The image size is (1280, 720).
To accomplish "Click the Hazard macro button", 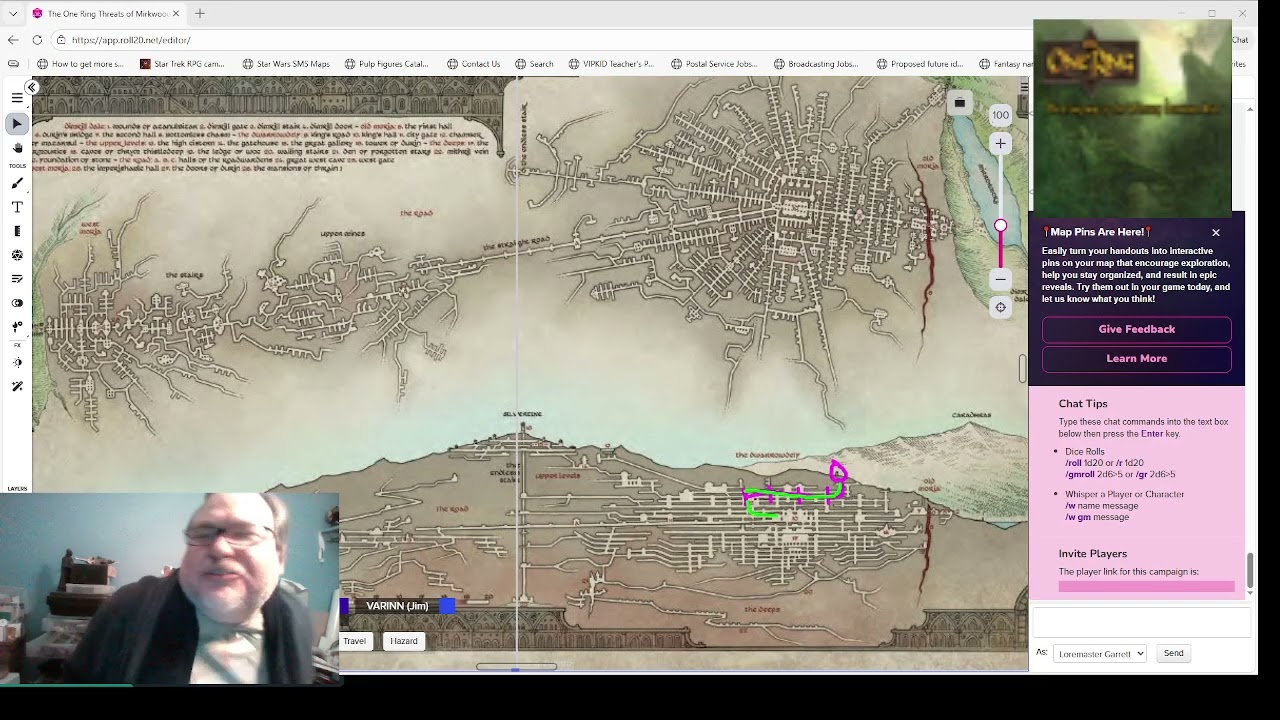I will (x=404, y=641).
